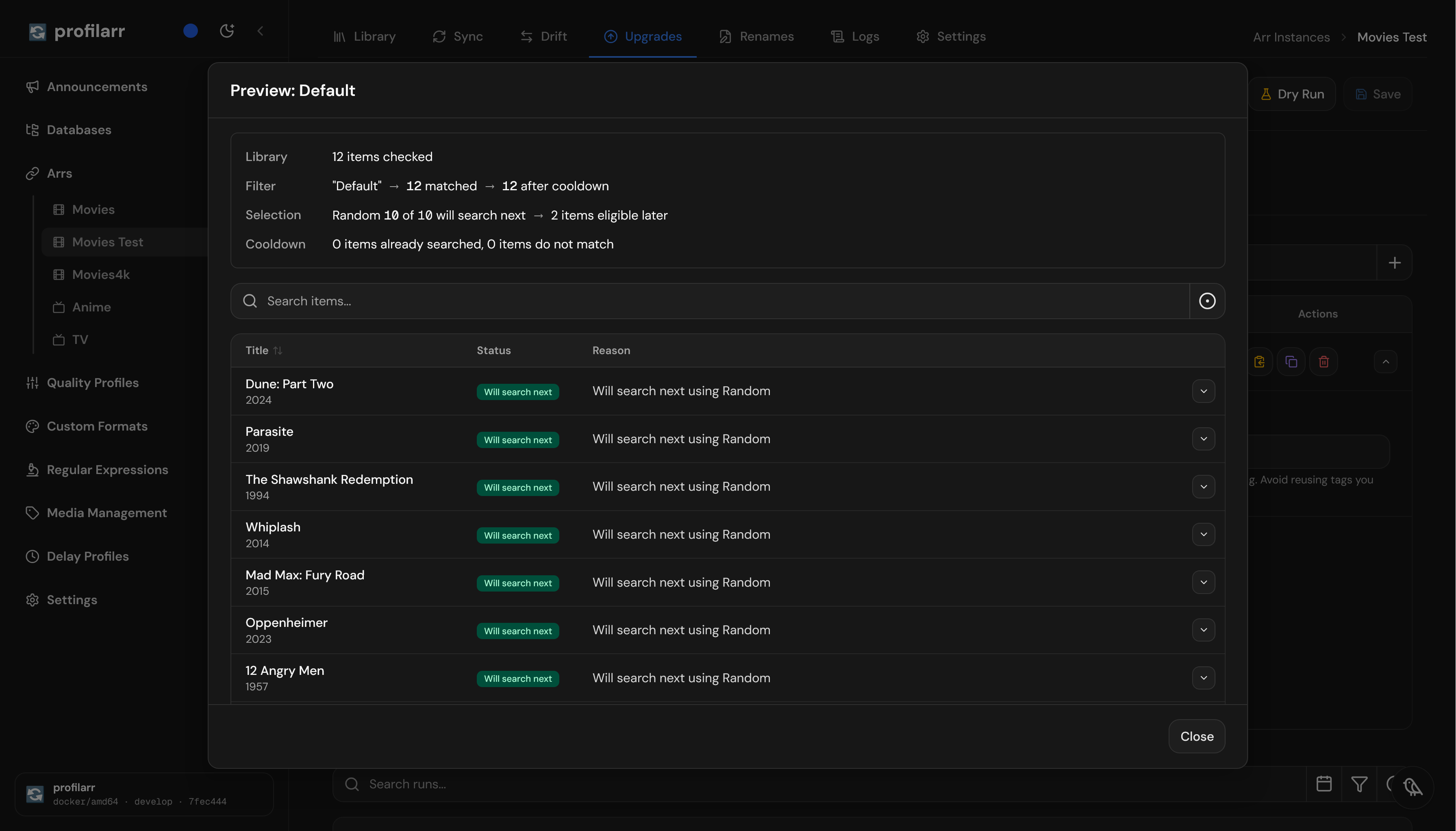Open Announcements in sidebar

click(x=87, y=87)
